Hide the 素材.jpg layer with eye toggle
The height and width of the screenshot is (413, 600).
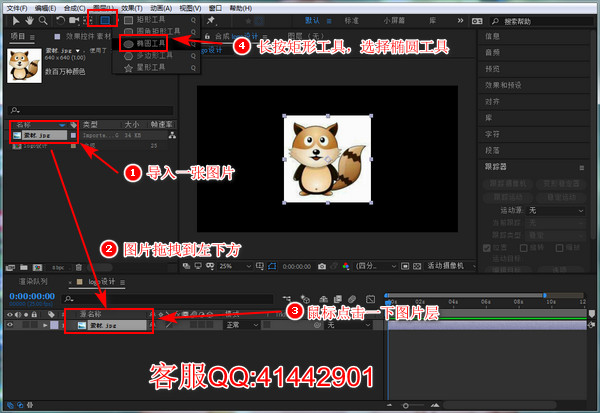click(x=10, y=325)
